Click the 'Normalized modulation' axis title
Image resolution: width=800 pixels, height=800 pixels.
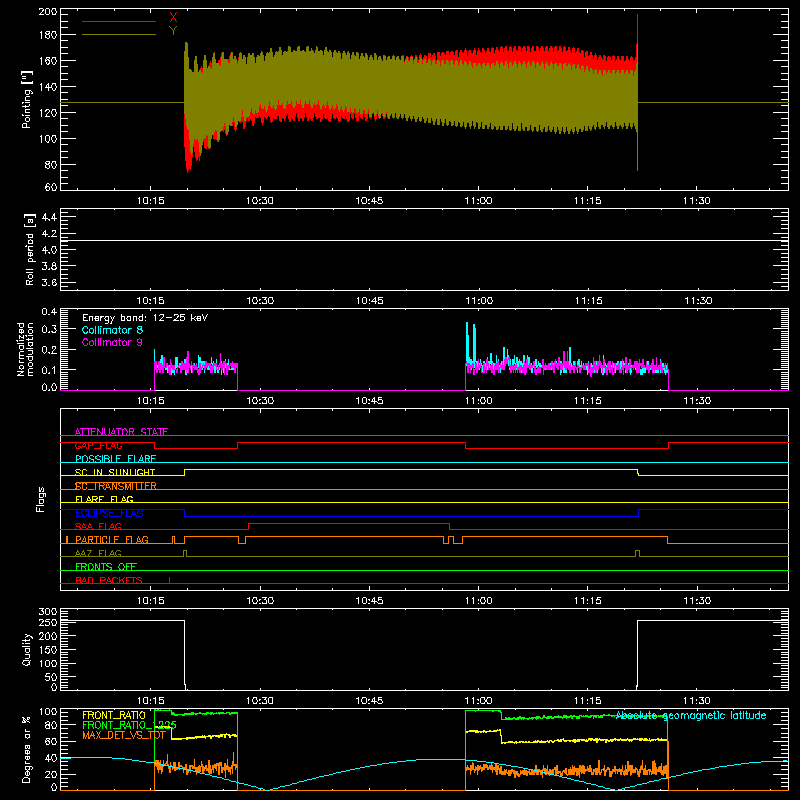pos(26,349)
